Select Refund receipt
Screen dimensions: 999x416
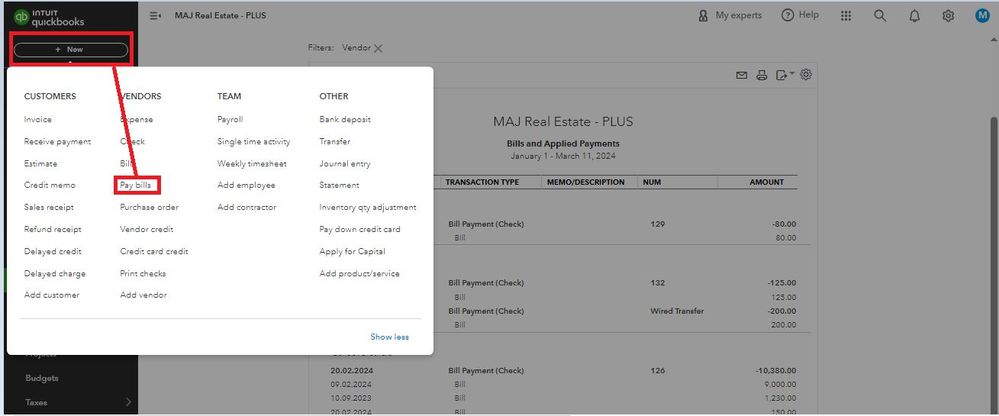click(52, 229)
